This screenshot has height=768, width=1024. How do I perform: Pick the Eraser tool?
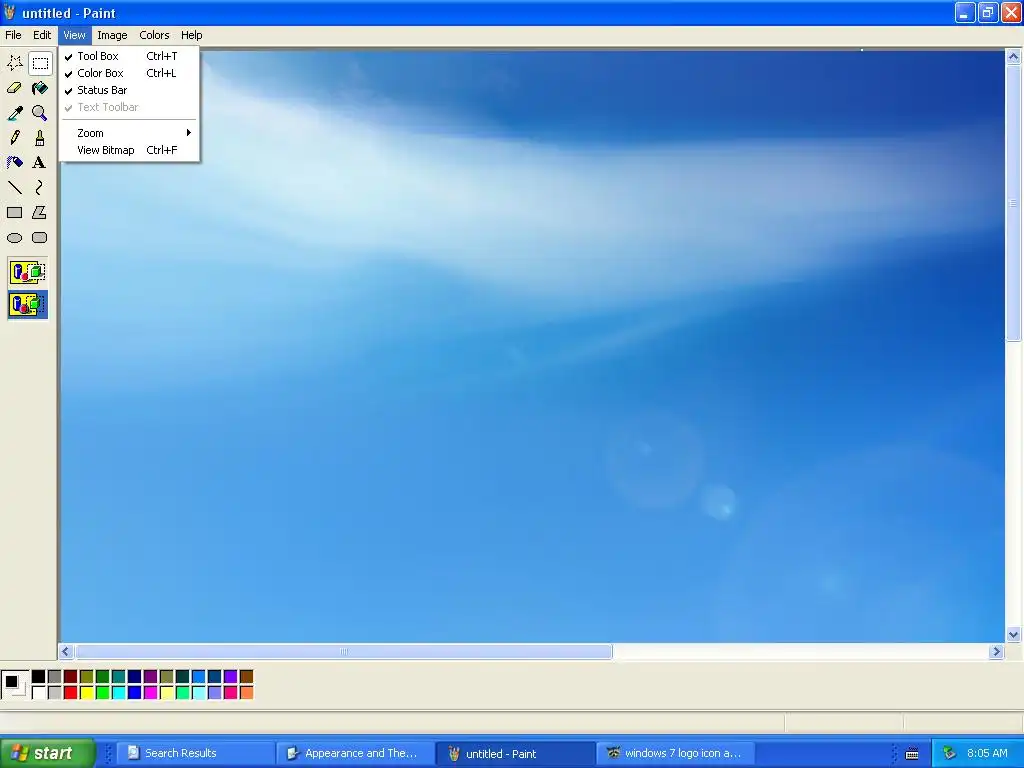(14, 88)
